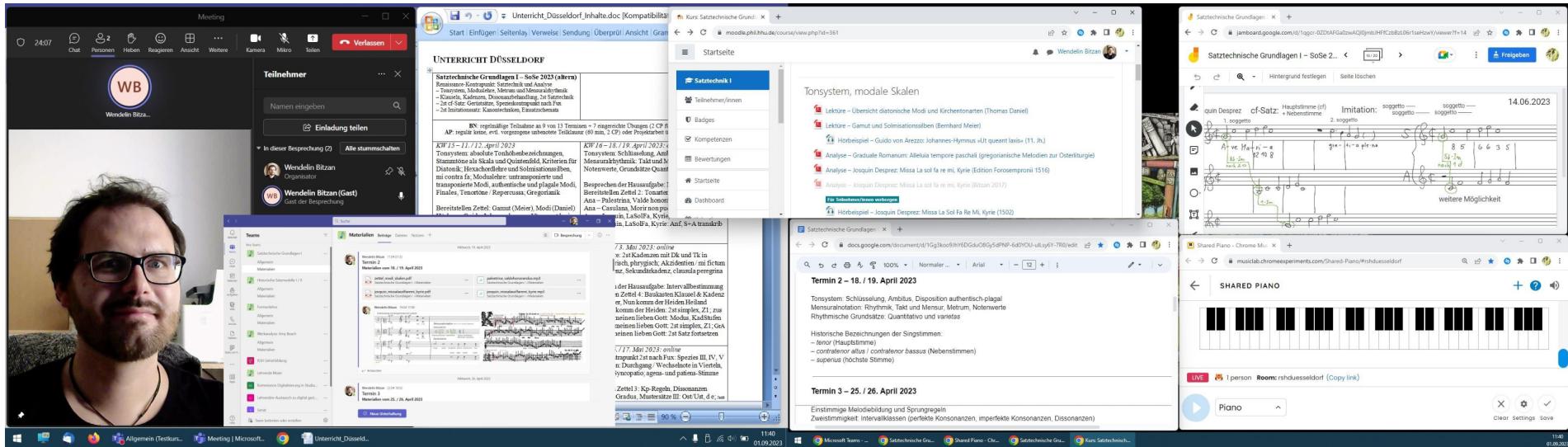
Task: Select Teilnehmer/innen in Moodle sidebar
Action: coord(723,100)
